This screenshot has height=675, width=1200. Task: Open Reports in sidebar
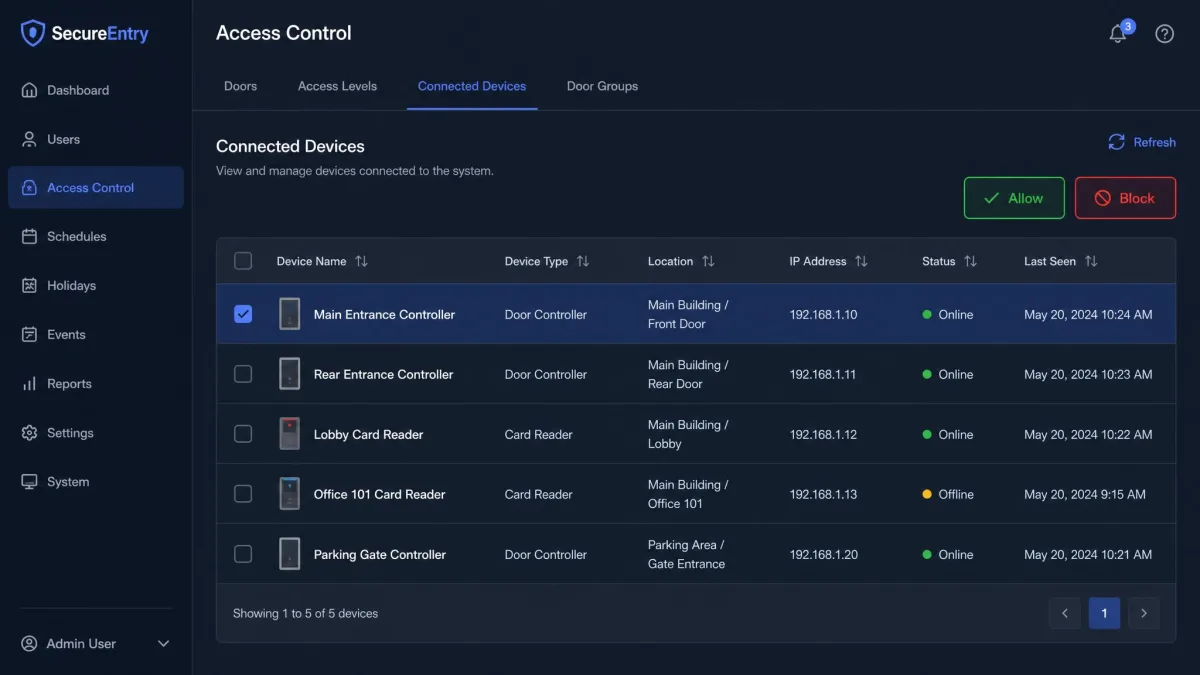click(x=96, y=384)
